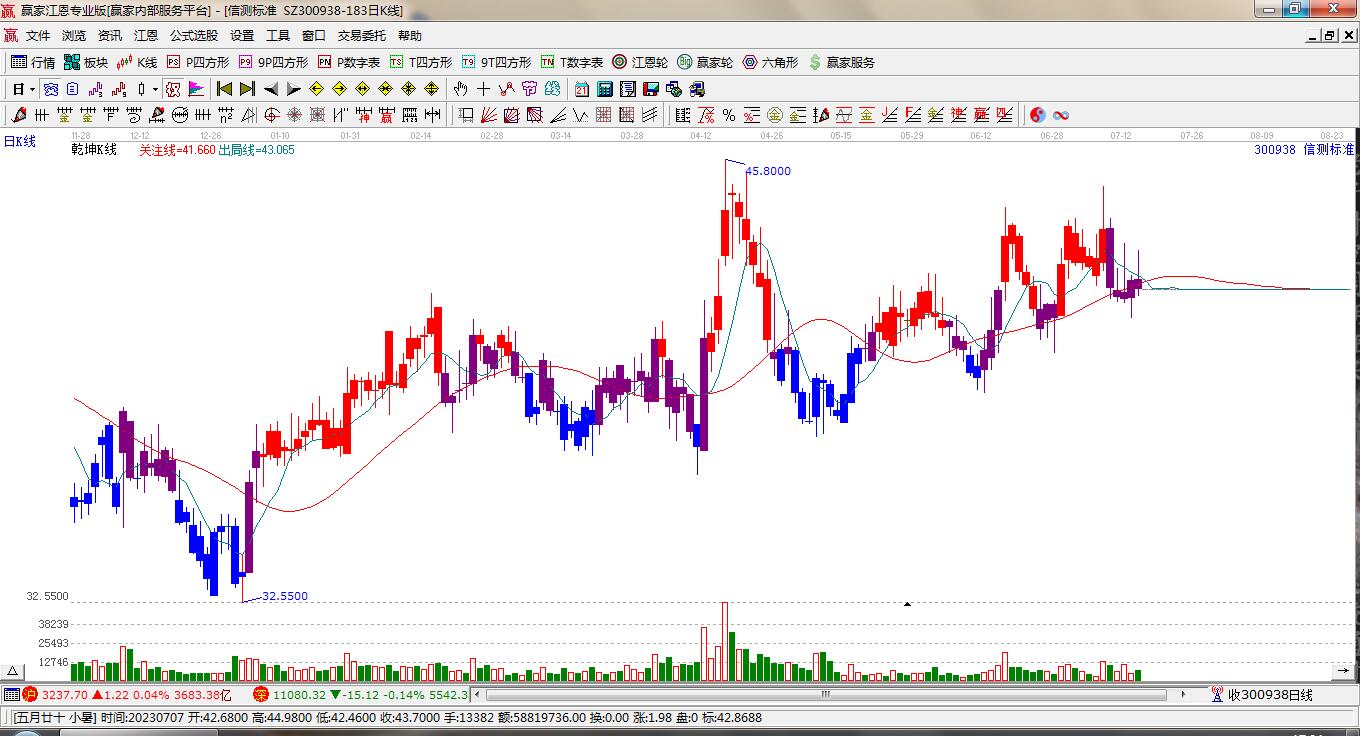The width and height of the screenshot is (1360, 736).
Task: Open the 江恩 menu
Action: 146,35
